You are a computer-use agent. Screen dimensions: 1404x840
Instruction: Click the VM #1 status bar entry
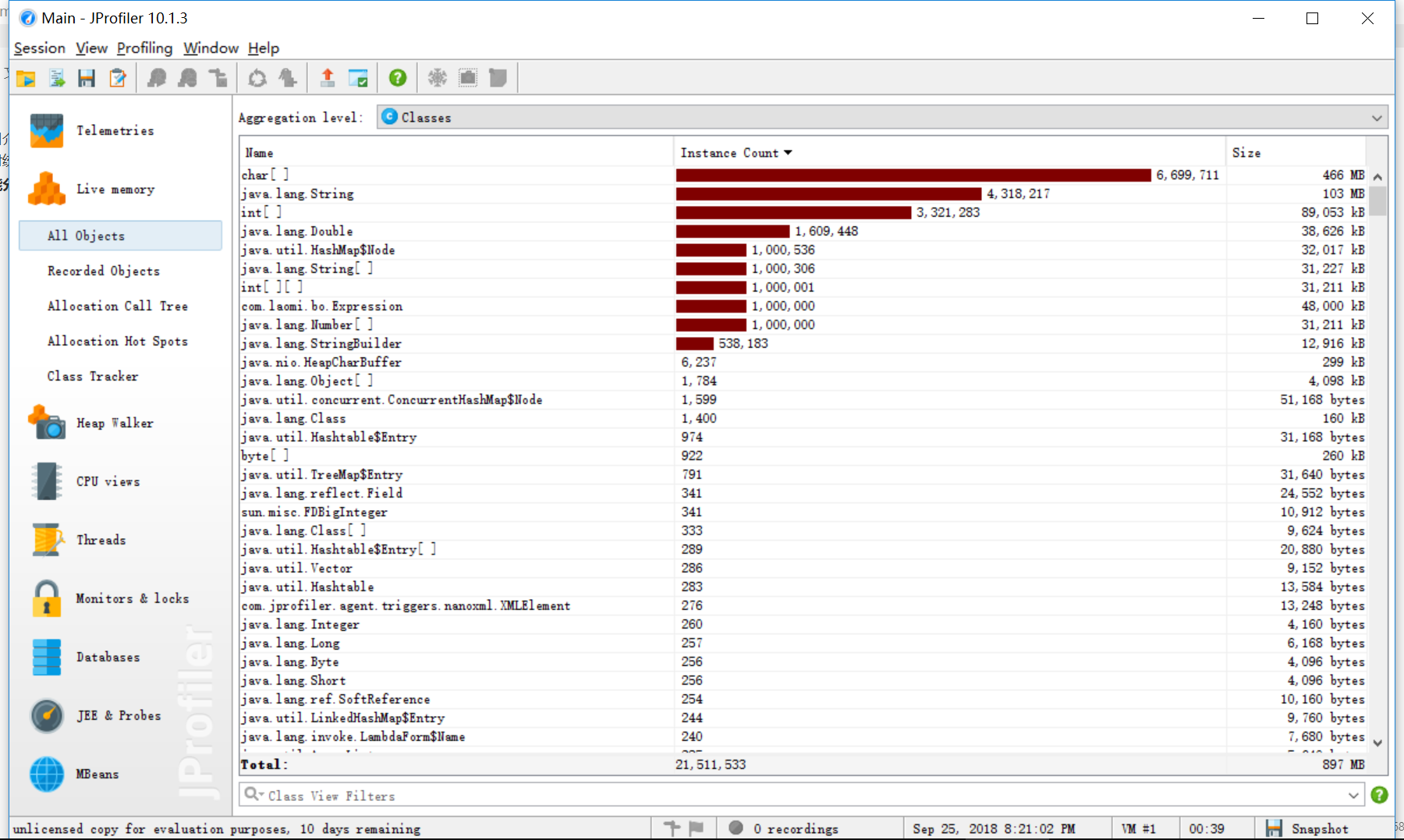[1139, 828]
